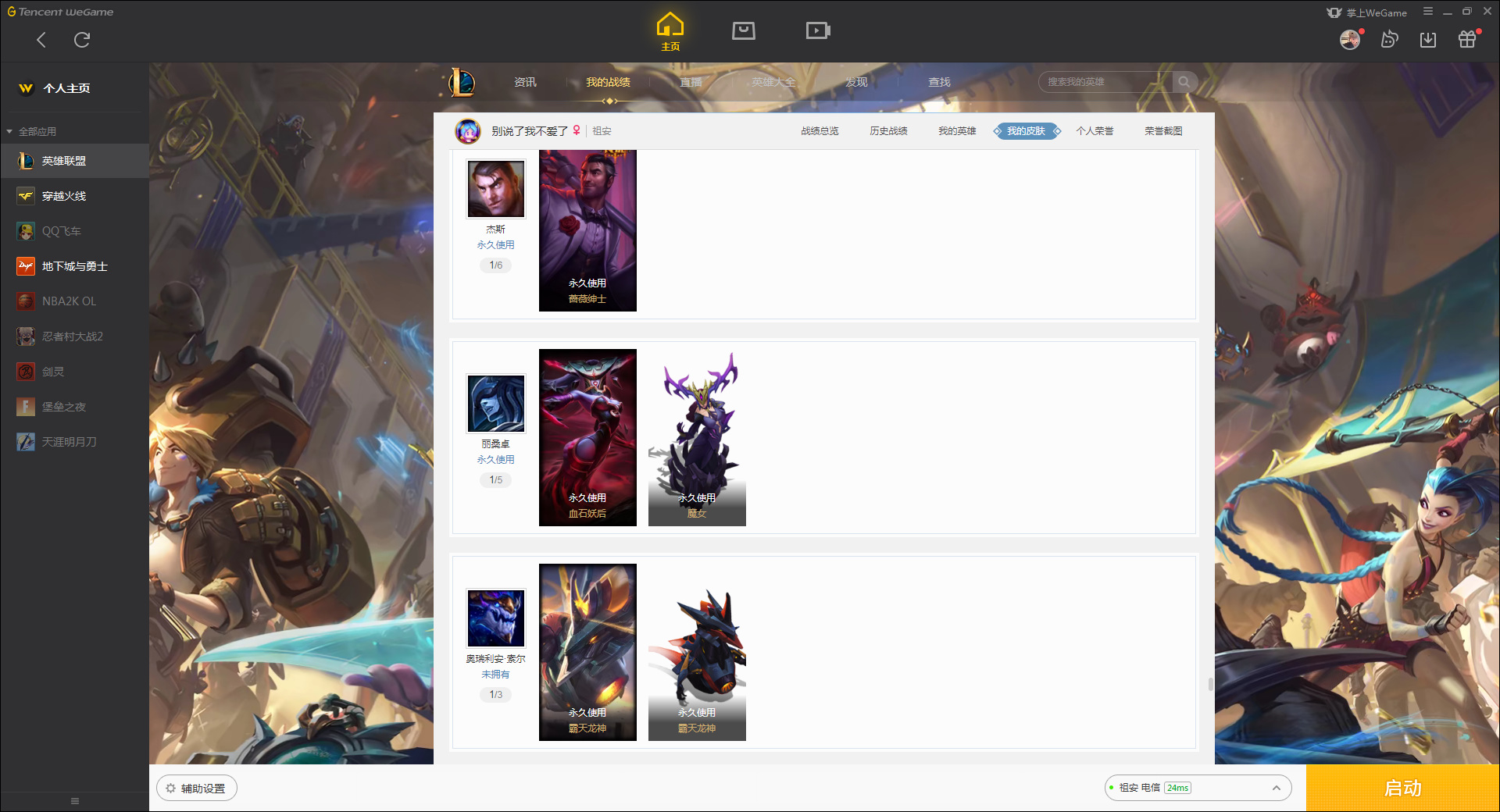Click the 祖安 region label
Screen dimensions: 1500x812
602,131
